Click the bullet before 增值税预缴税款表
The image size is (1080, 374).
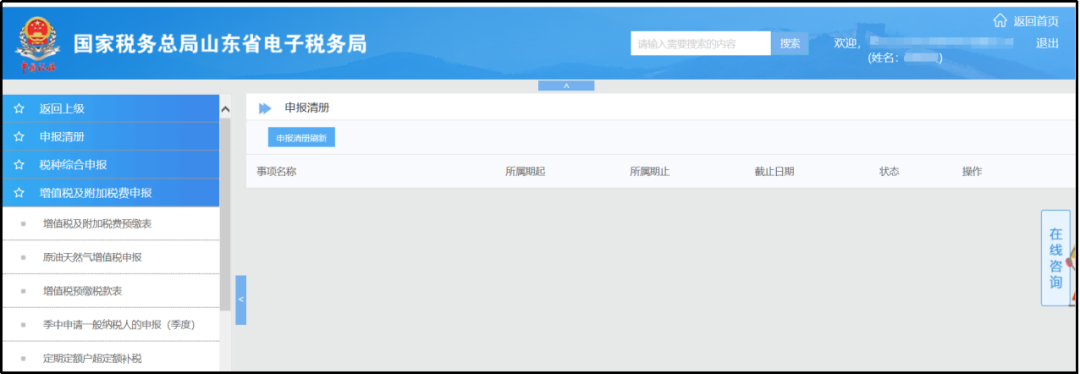tap(23, 291)
